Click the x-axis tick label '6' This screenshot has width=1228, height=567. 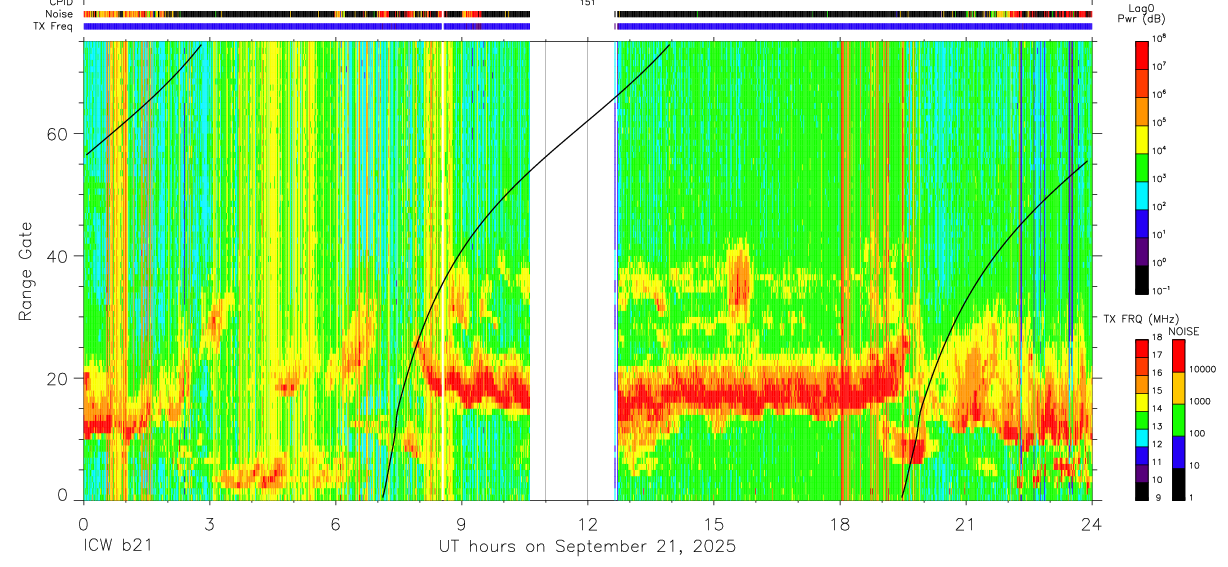pos(335,523)
